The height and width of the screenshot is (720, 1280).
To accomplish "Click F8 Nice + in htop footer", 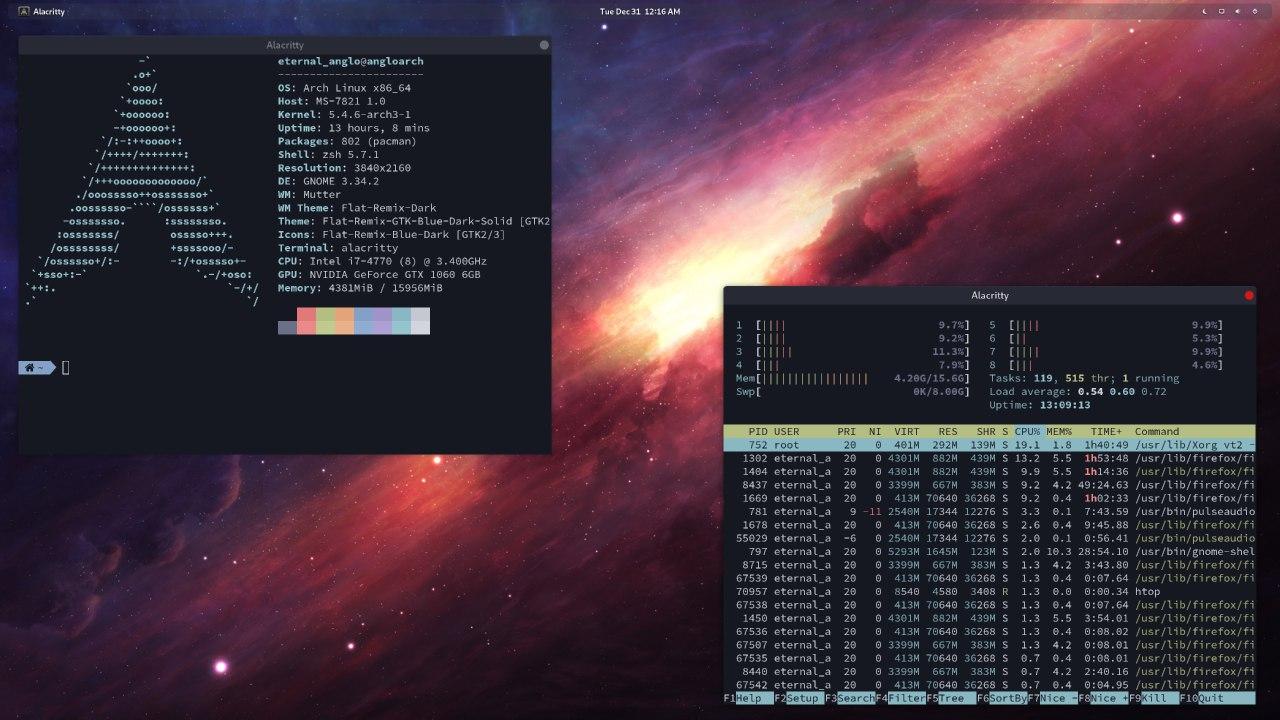I will click(x=1103, y=698).
